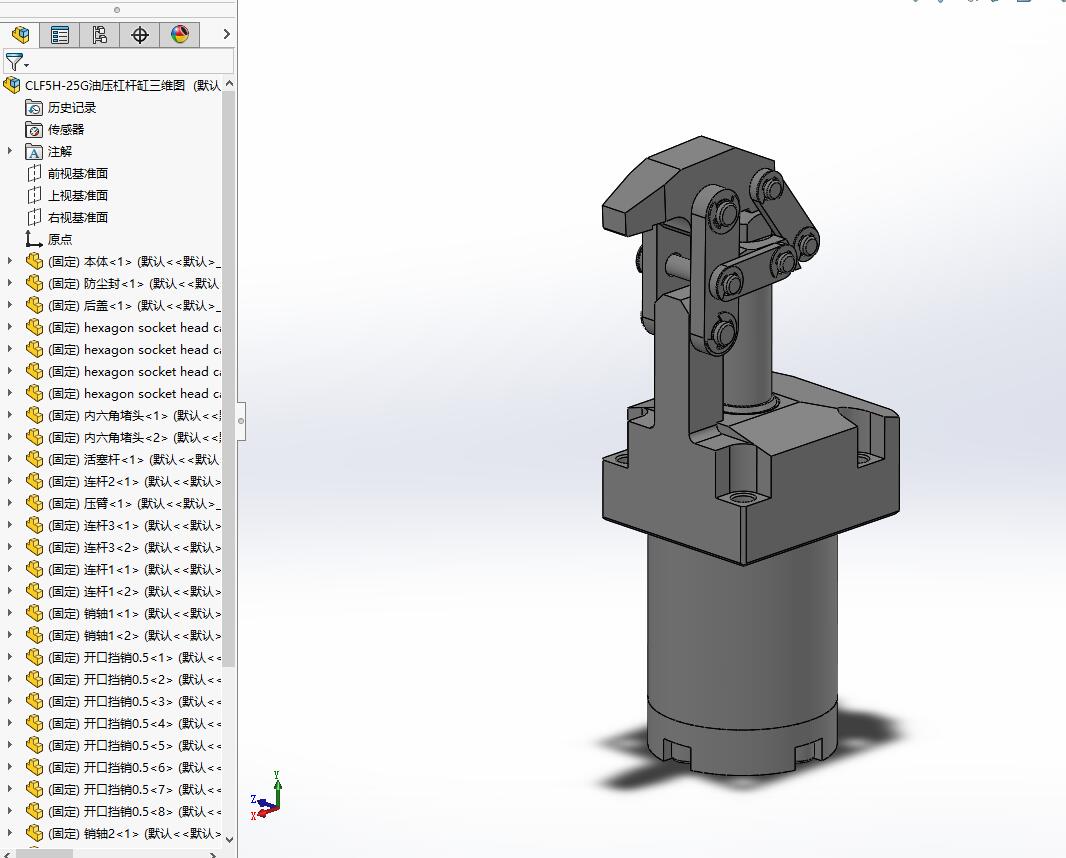Viewport: 1066px width, 858px height.
Task: Click the 防尘封<1> part icon
Action: tap(34, 283)
